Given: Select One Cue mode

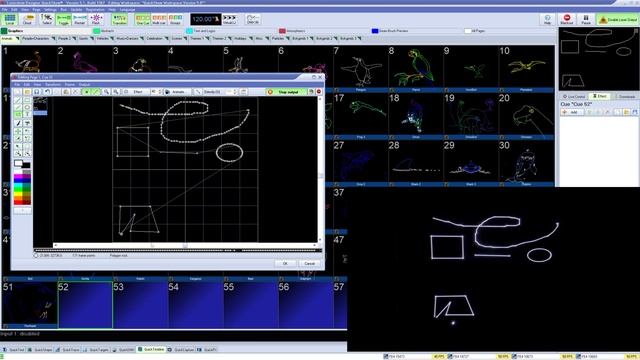Looking at the screenshot, I should pyautogui.click(x=143, y=19).
